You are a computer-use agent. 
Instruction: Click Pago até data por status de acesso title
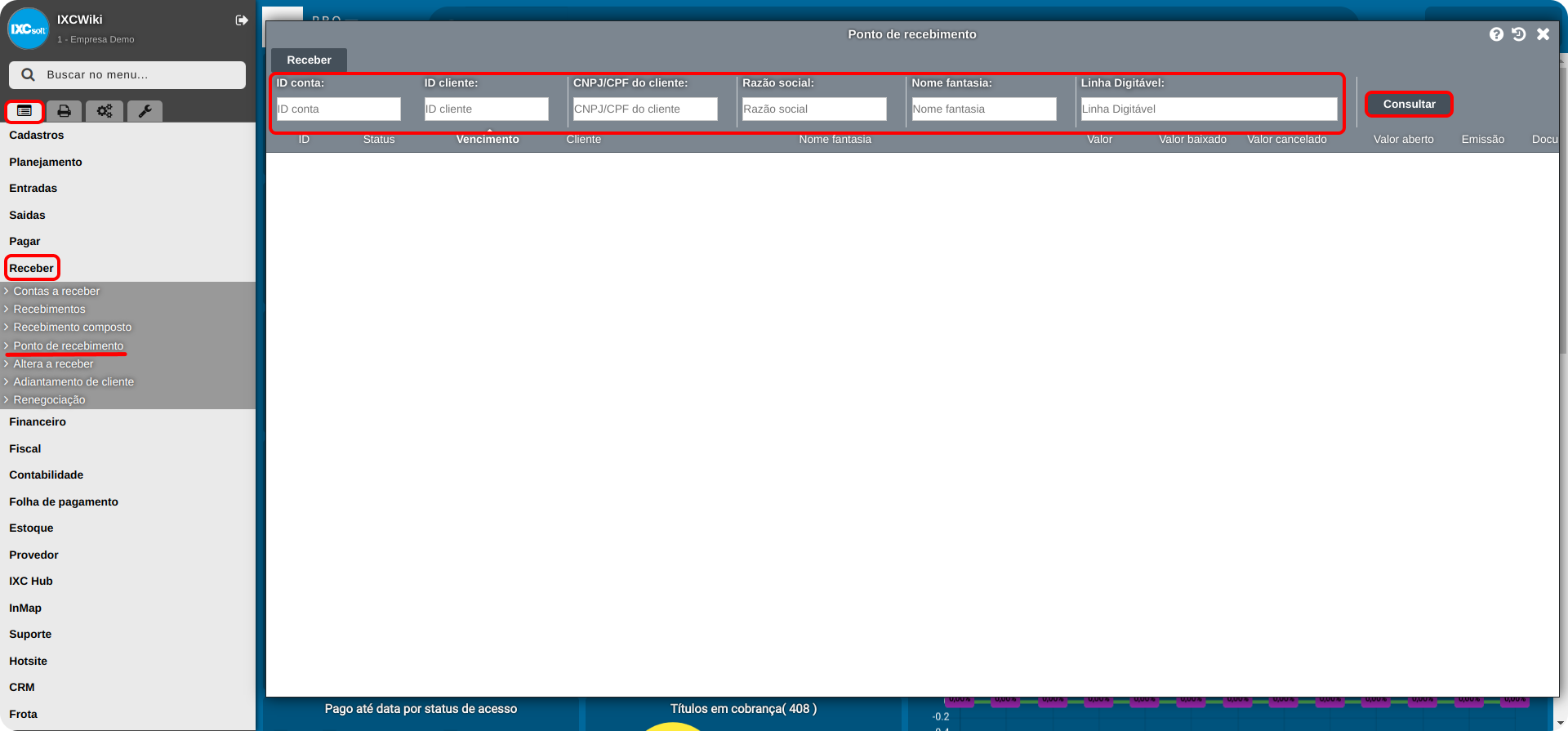[421, 709]
